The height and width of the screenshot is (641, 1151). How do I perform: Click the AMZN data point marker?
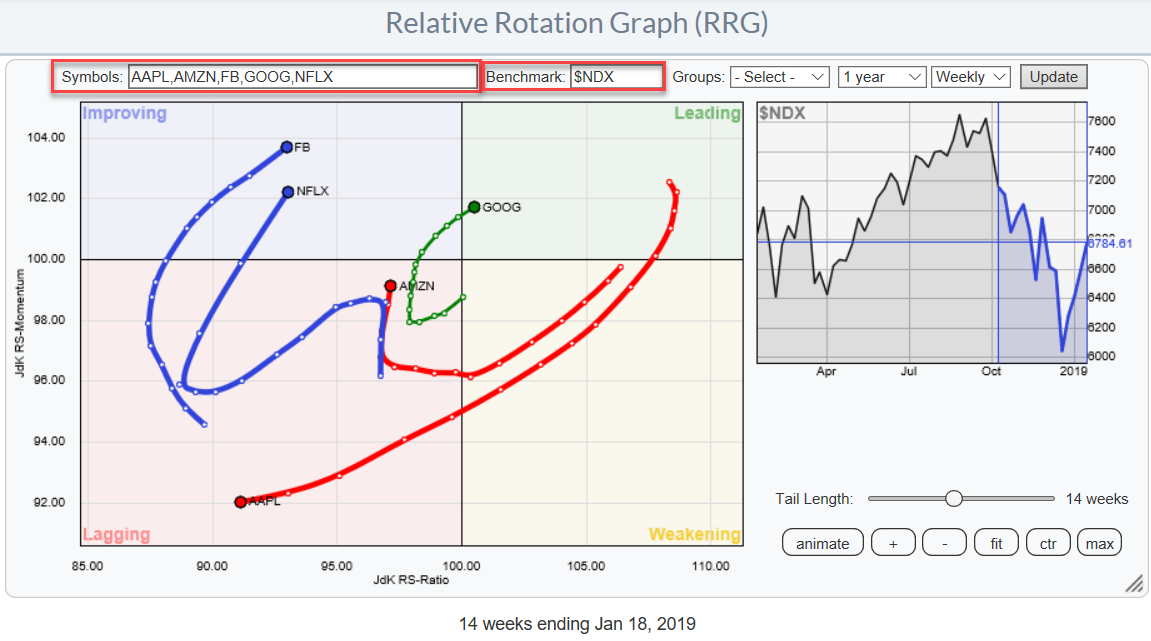pyautogui.click(x=391, y=286)
